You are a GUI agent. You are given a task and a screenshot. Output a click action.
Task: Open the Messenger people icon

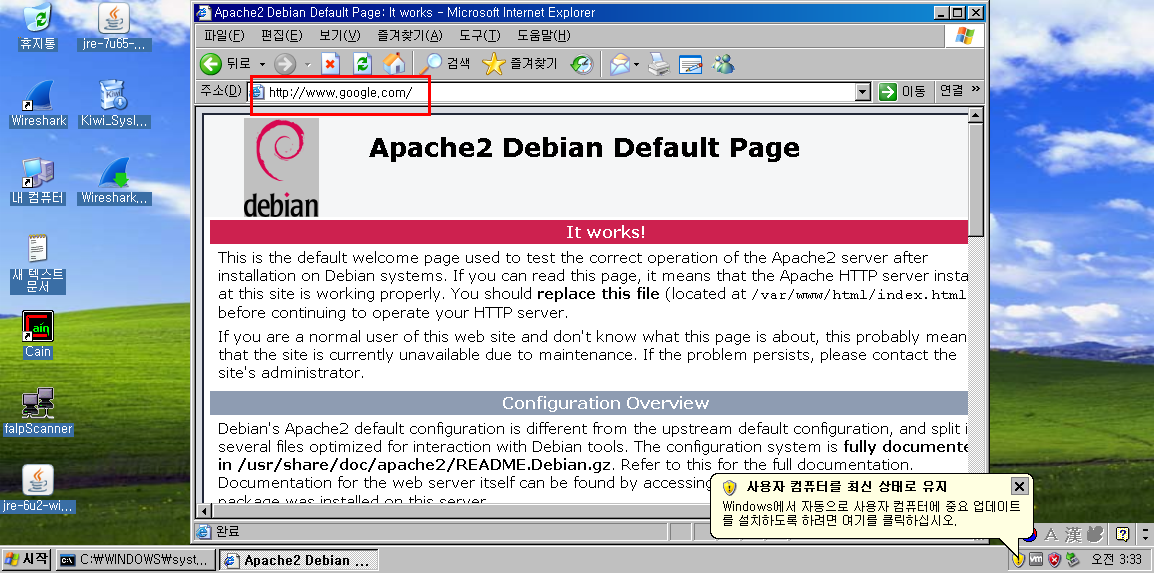723,65
